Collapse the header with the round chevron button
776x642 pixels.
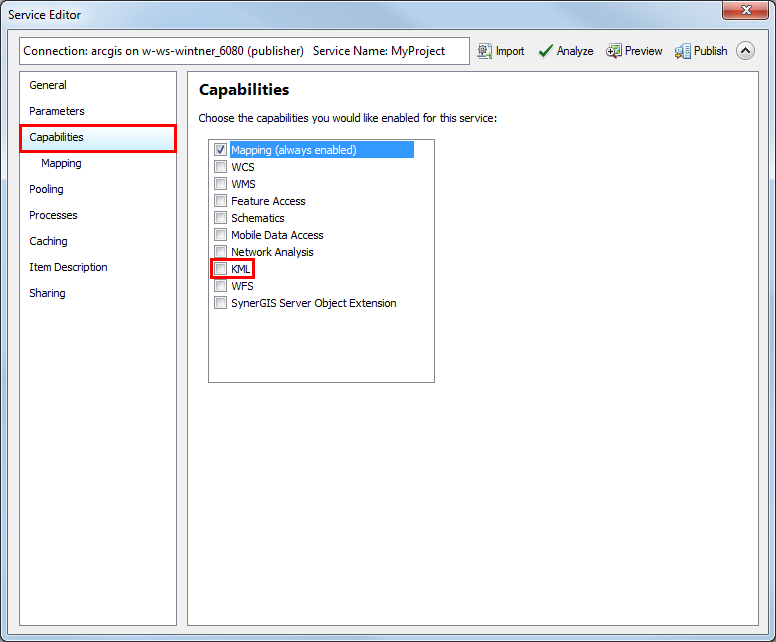745,51
